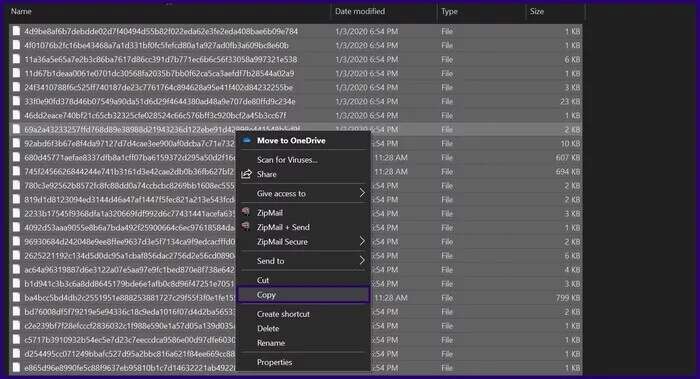The height and width of the screenshot is (379, 700).
Task: Click the ZipMail + Send icon
Action: pos(246,226)
